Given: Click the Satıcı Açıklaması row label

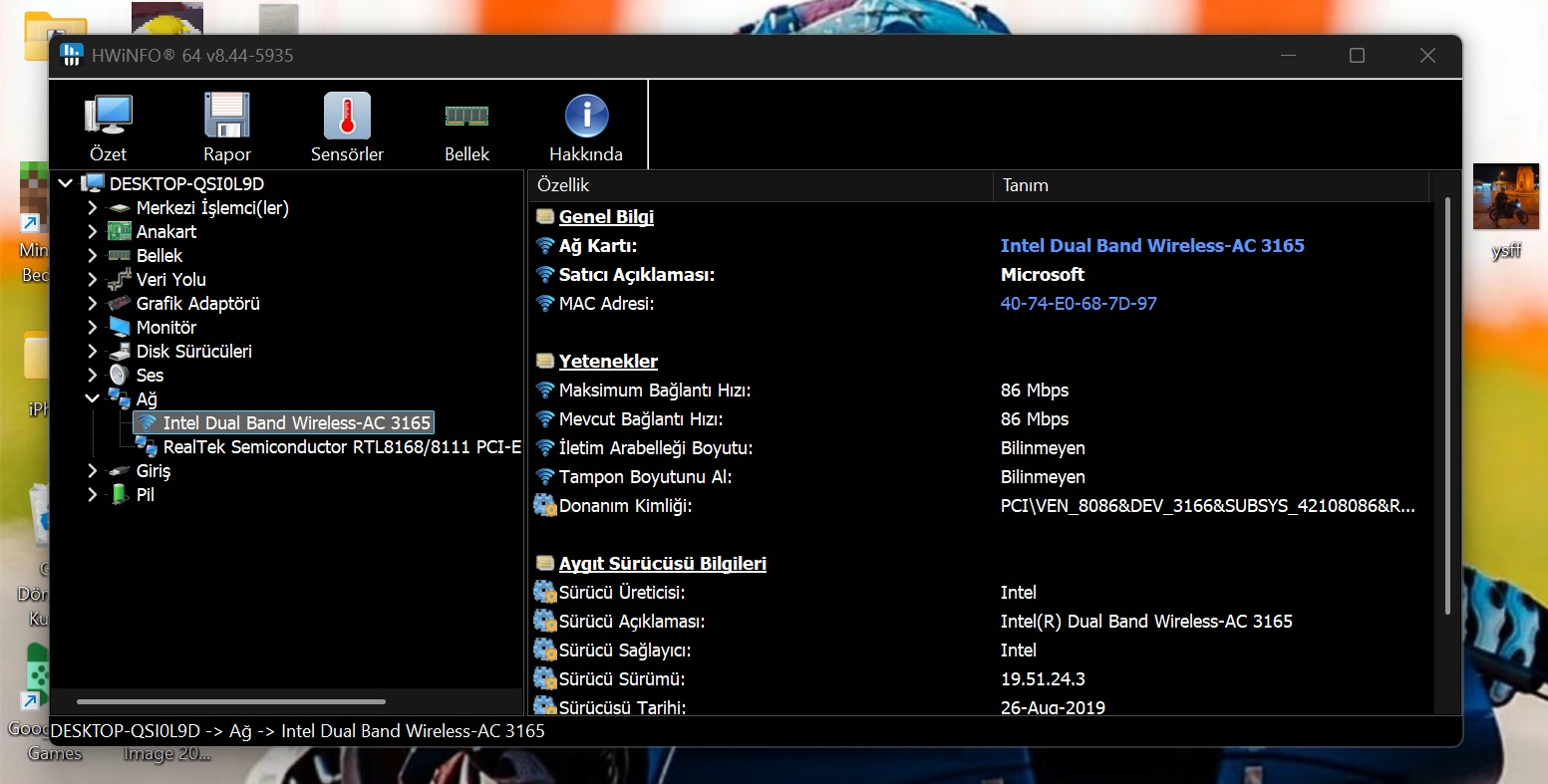Looking at the screenshot, I should (637, 275).
